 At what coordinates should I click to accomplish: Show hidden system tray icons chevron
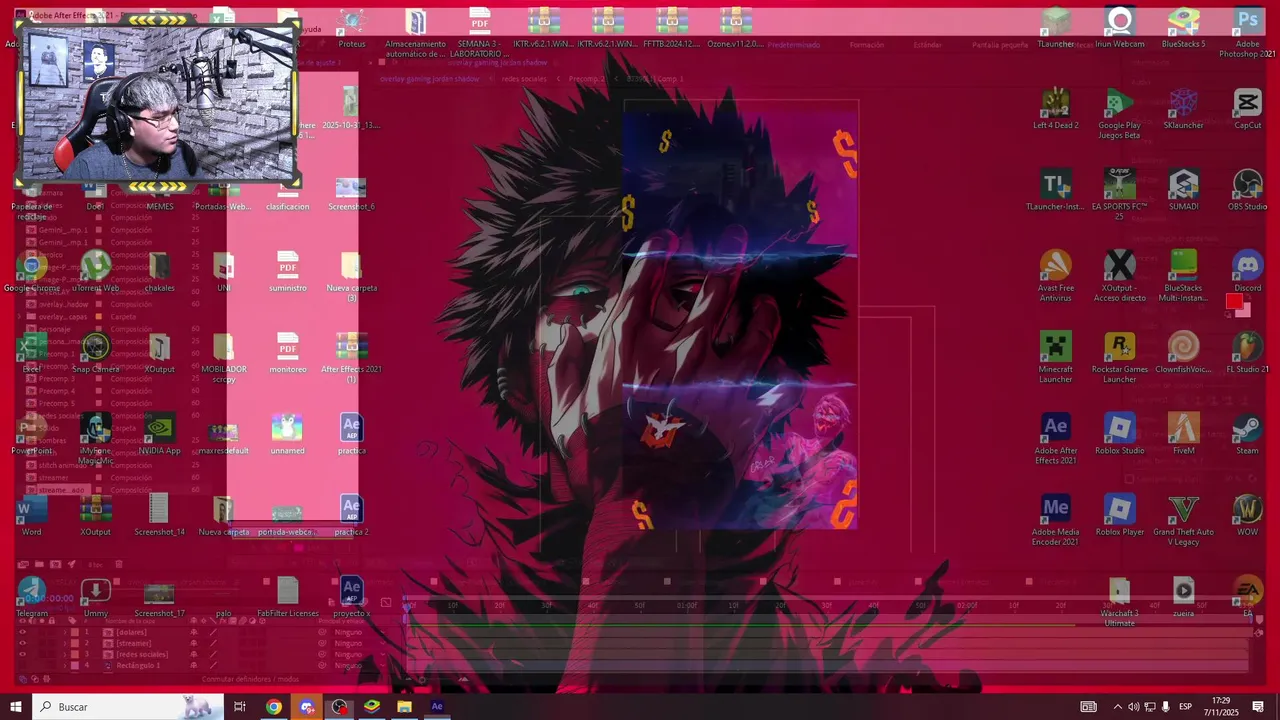pos(1117,707)
